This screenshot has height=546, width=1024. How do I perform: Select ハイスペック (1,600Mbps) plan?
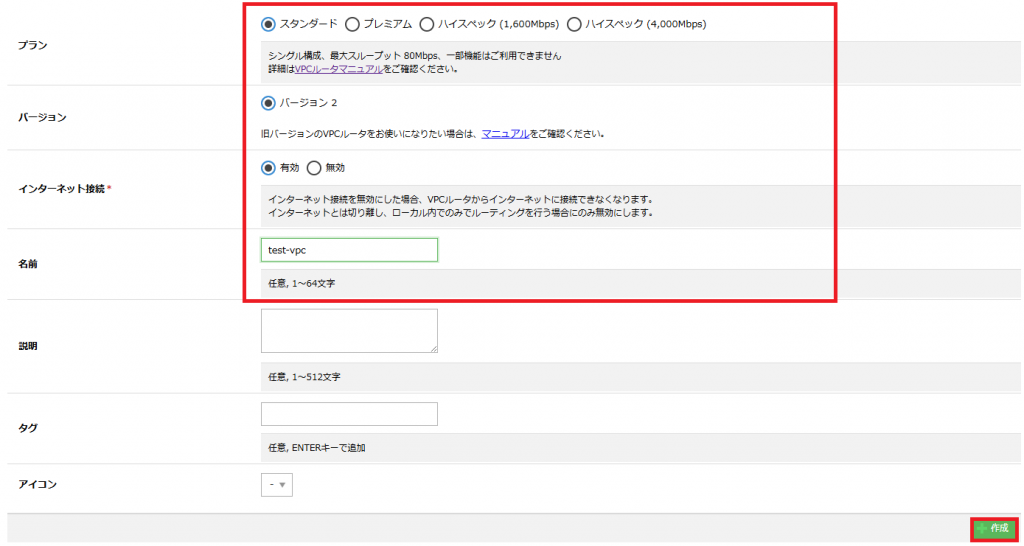pos(427,24)
